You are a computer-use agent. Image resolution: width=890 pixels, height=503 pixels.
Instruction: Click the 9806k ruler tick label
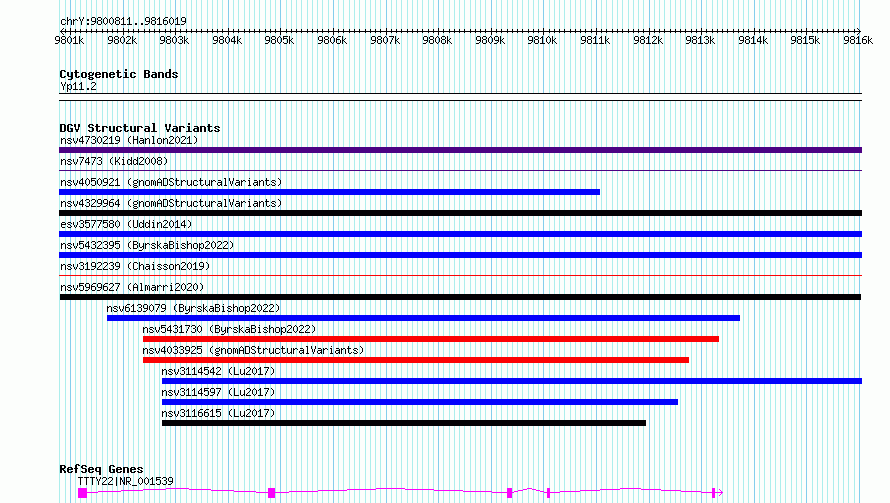tap(332, 40)
